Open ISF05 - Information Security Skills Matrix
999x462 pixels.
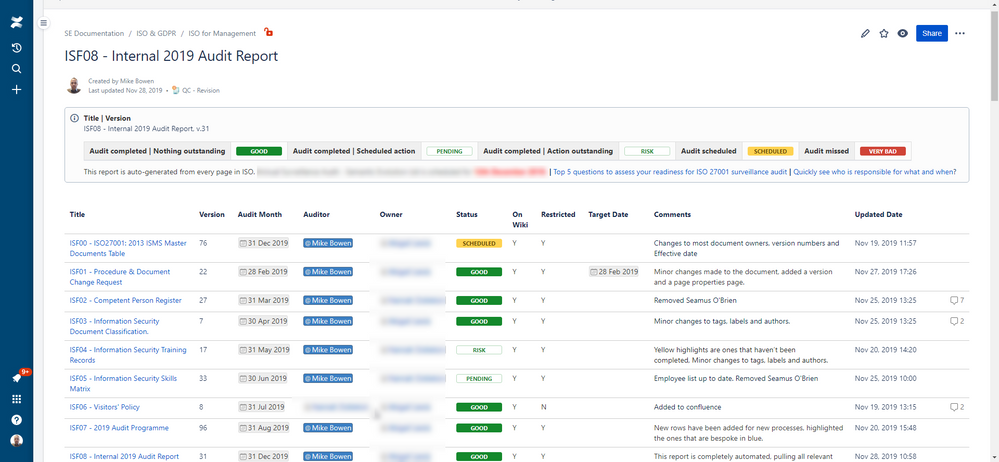click(x=124, y=384)
